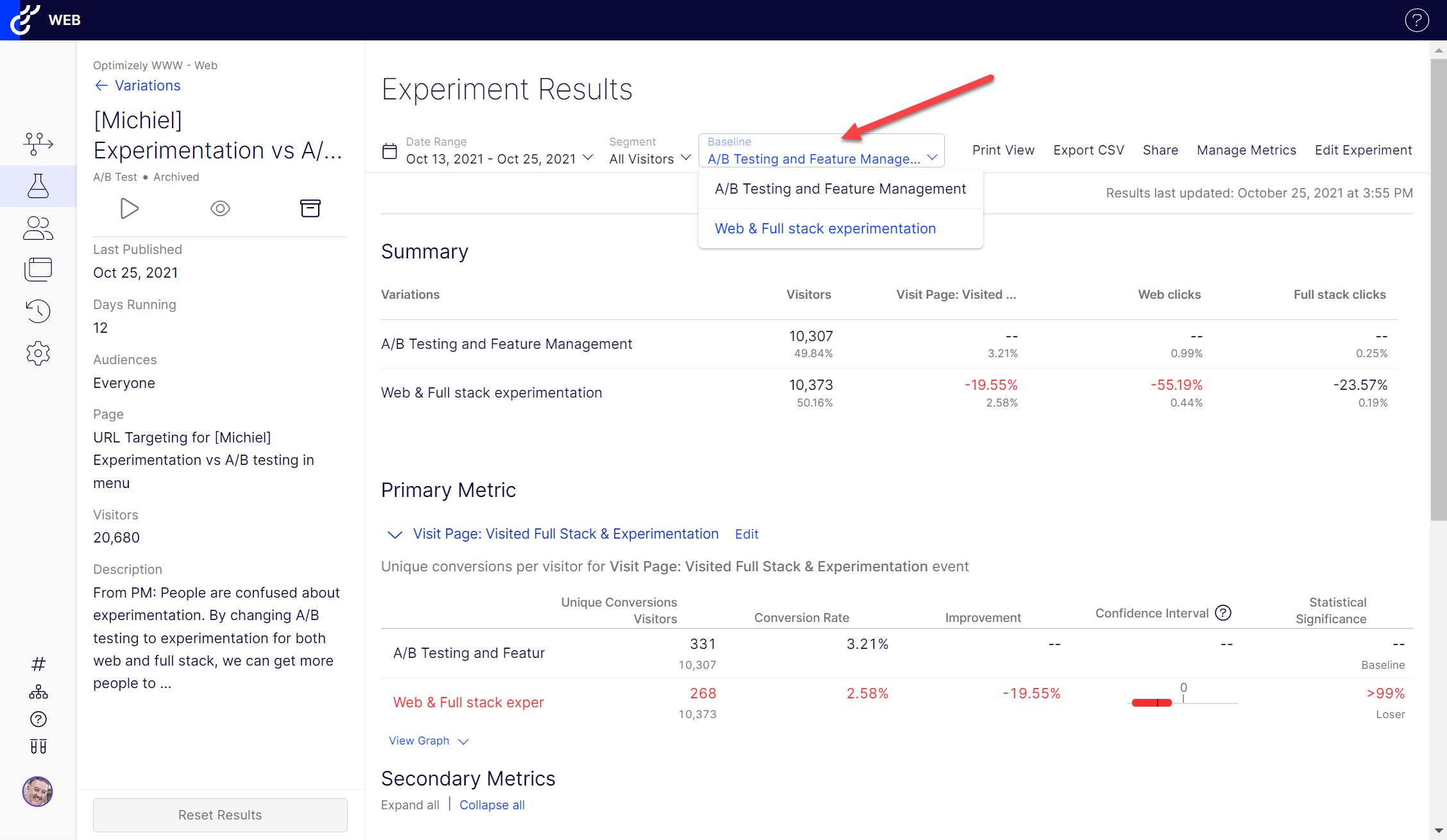Expand View Graph
Screen dimensions: 1447x840
click(428, 741)
